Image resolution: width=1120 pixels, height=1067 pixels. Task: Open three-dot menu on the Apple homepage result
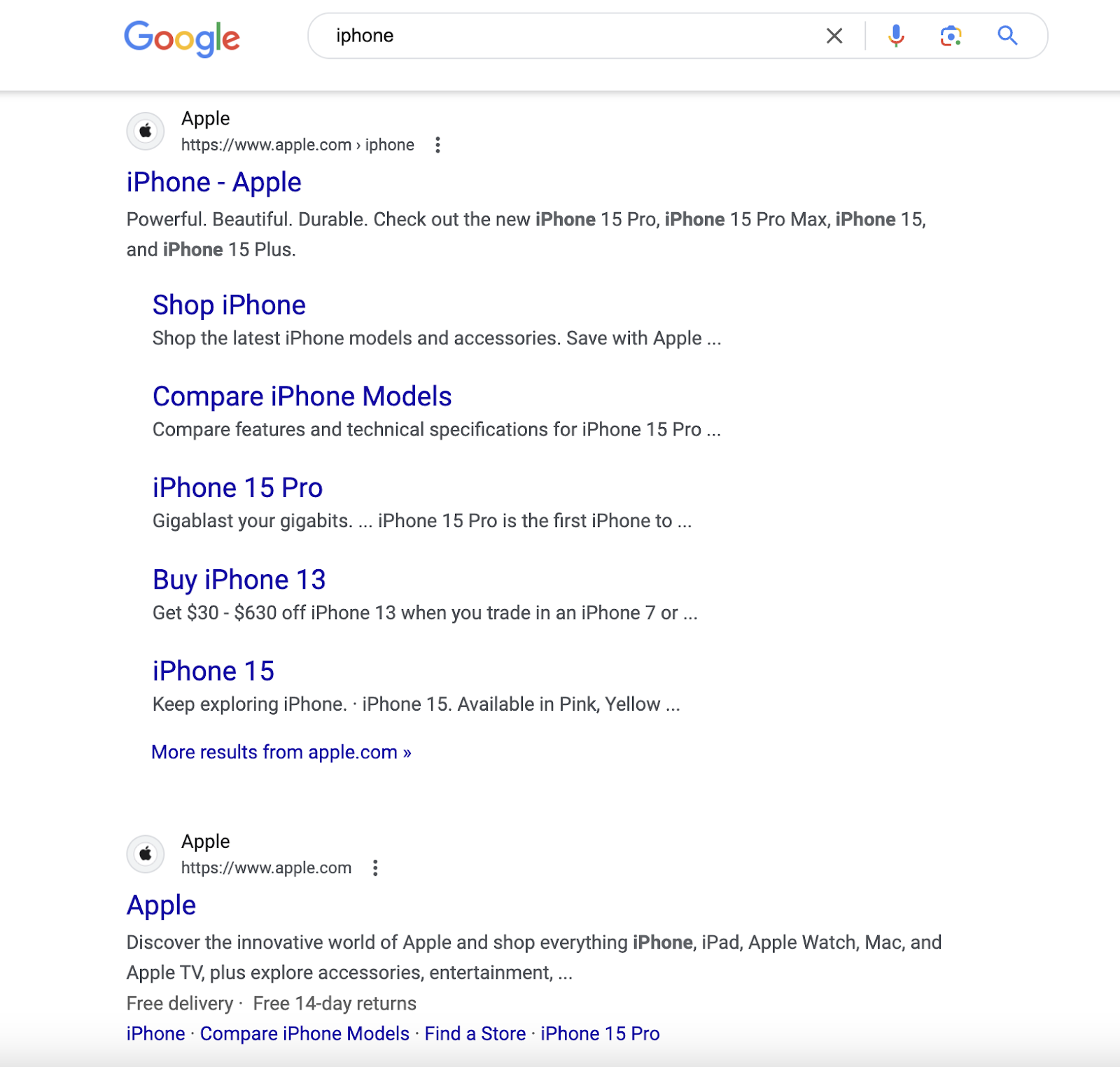[376, 868]
